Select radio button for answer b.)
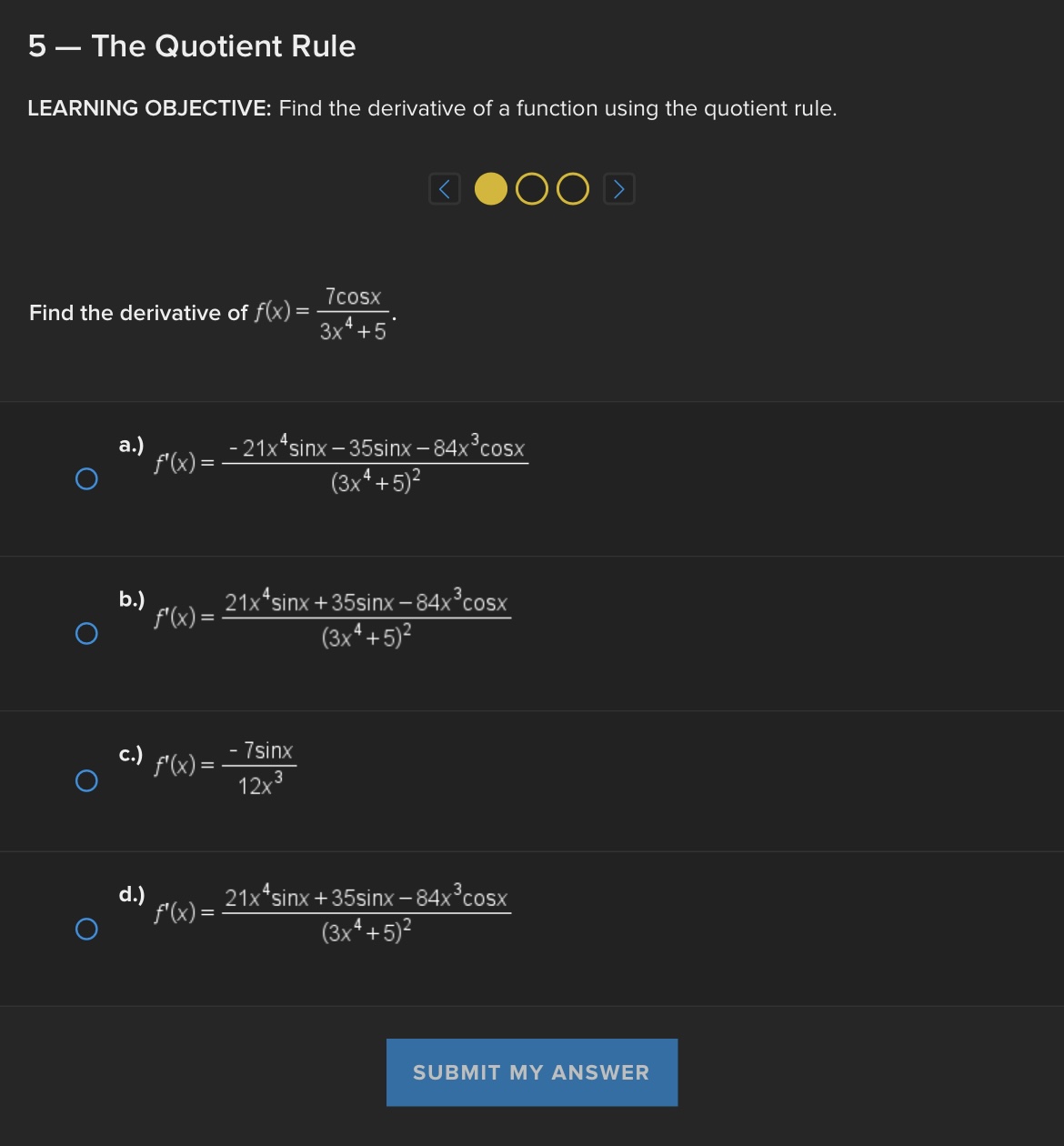The height and width of the screenshot is (1146, 1064). click(86, 632)
